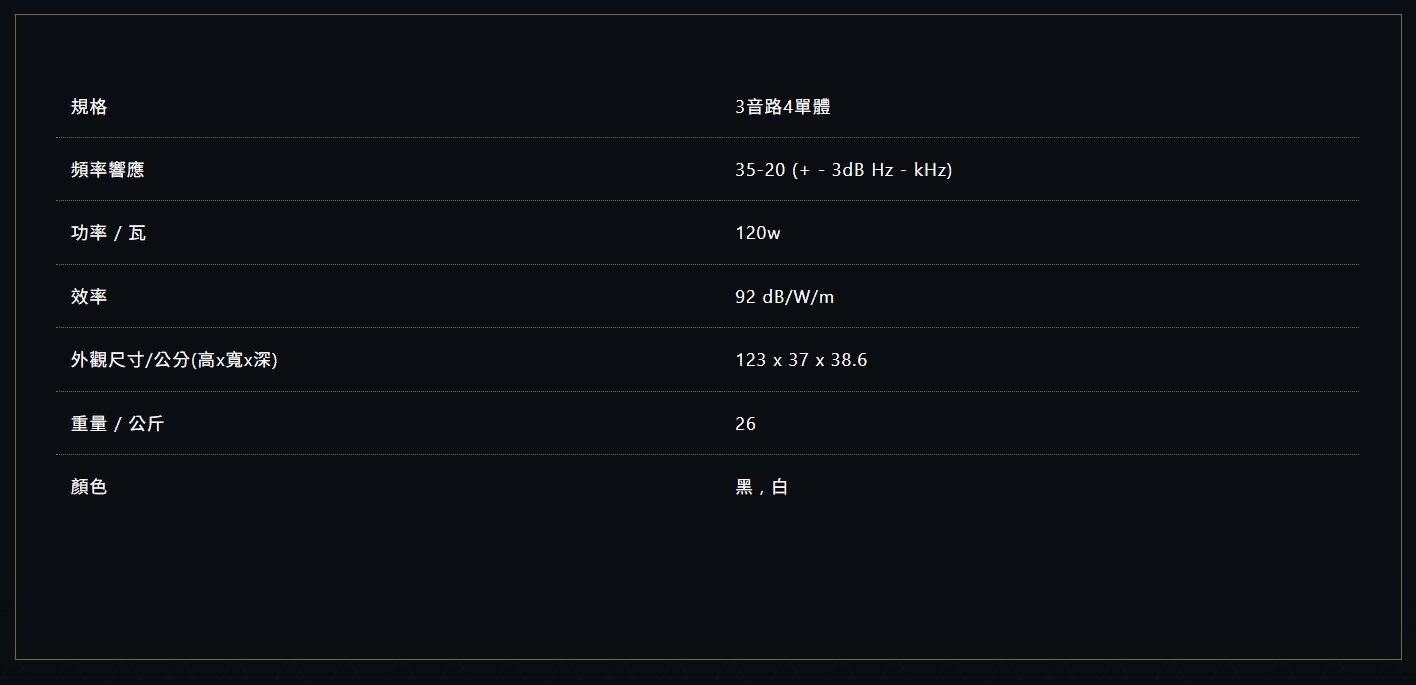The width and height of the screenshot is (1416, 685).
Task: Click the kHz unit text
Action: tap(930, 170)
